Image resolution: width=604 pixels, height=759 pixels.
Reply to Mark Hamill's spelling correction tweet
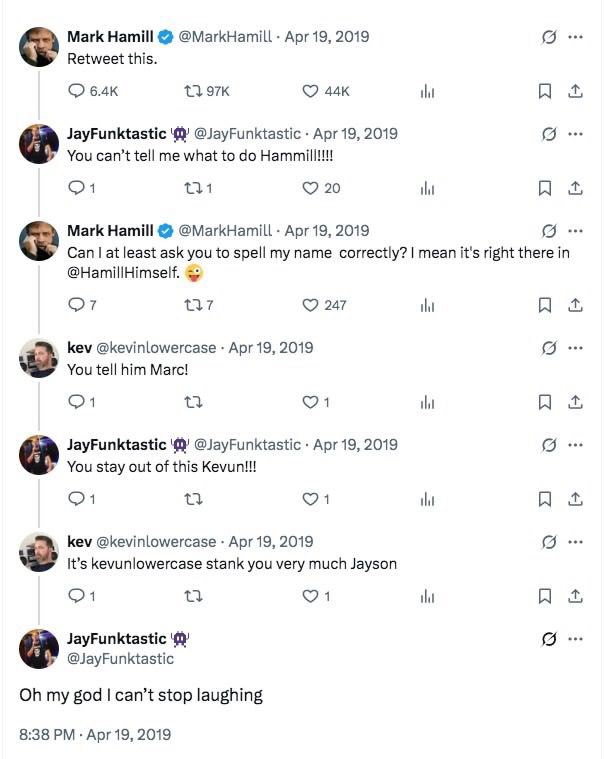click(x=76, y=305)
